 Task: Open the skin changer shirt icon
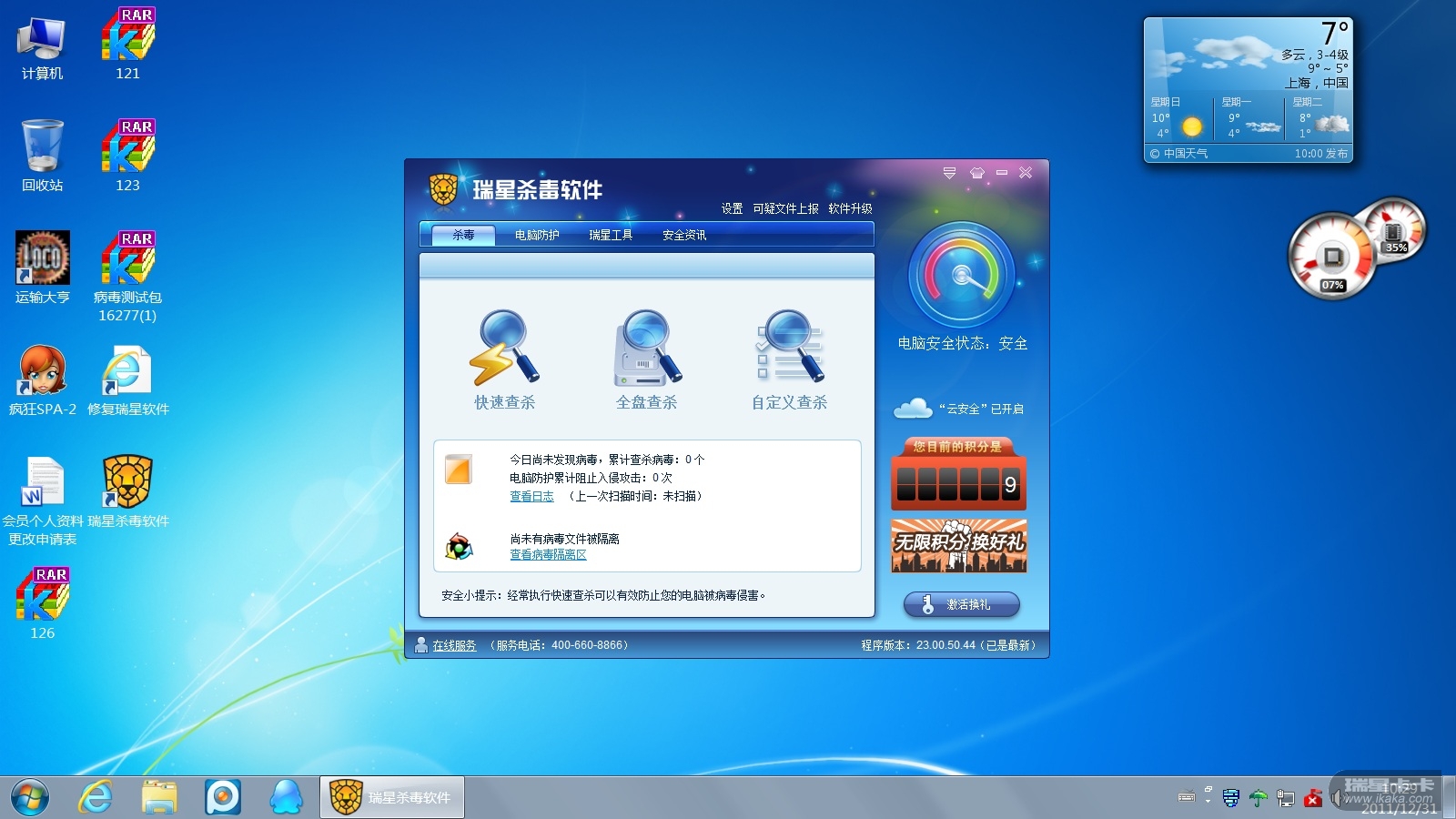point(977,173)
